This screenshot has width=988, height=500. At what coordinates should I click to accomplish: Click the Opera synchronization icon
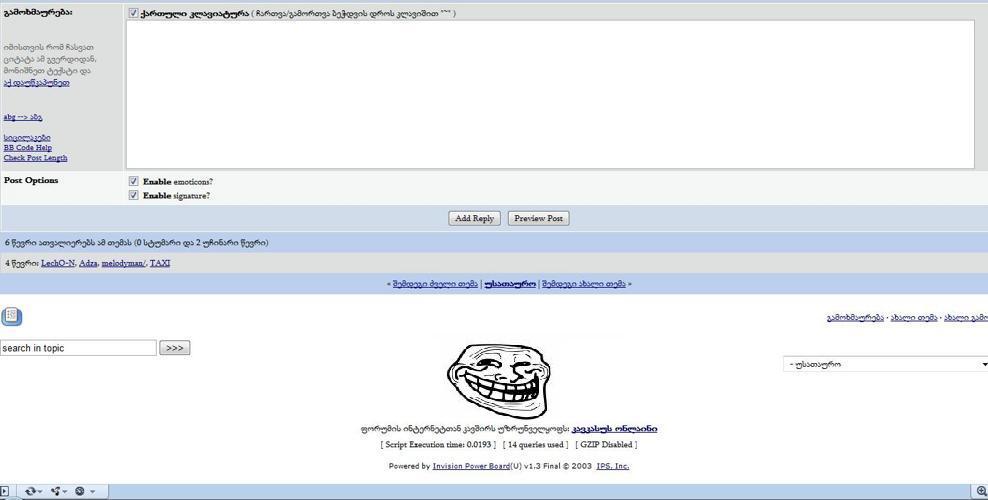pos(30,491)
